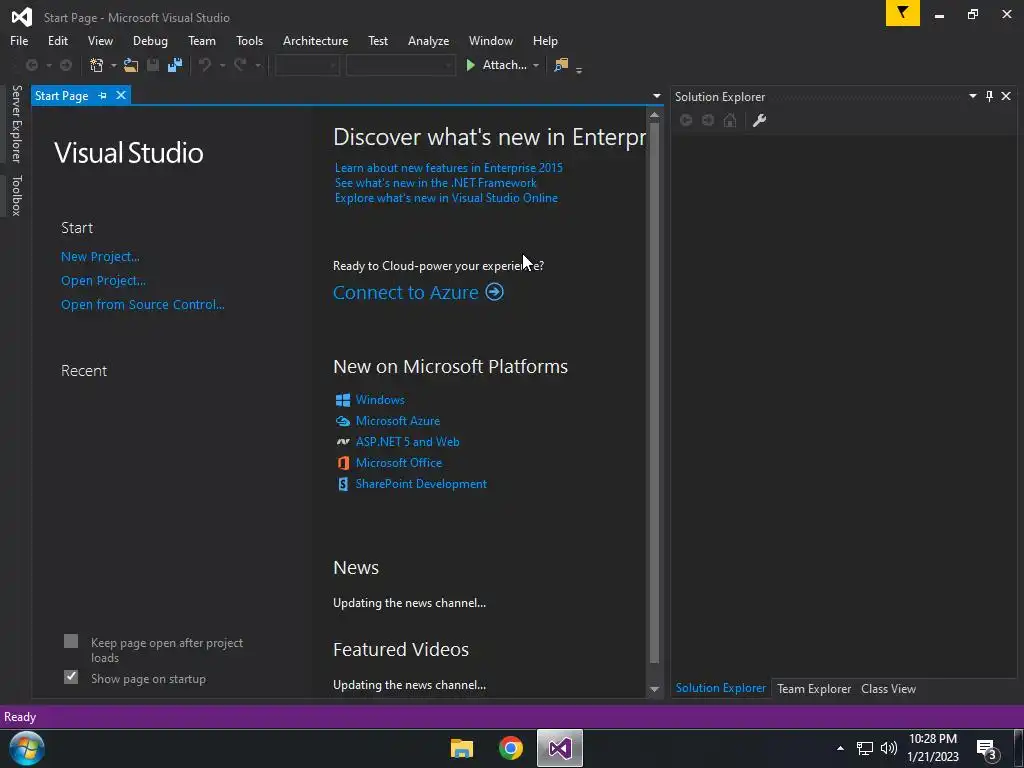Open toolbar options overflow dropdown
The width and height of the screenshot is (1024, 768).
click(579, 69)
